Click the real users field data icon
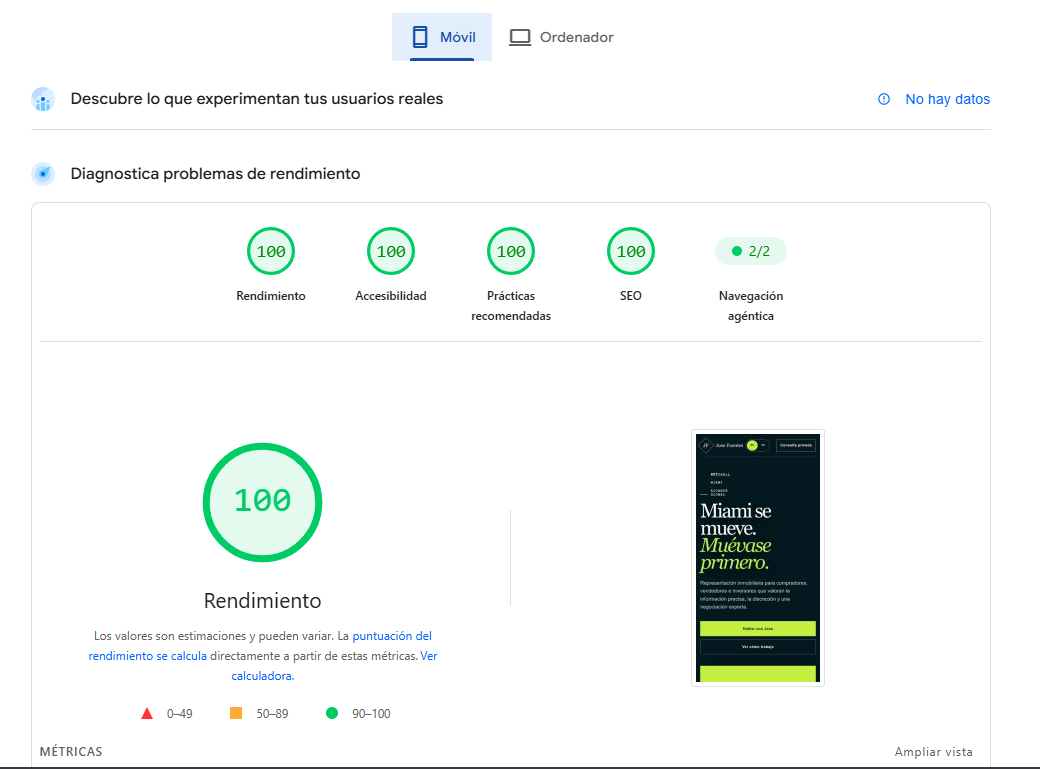The height and width of the screenshot is (769, 1040). [x=43, y=100]
